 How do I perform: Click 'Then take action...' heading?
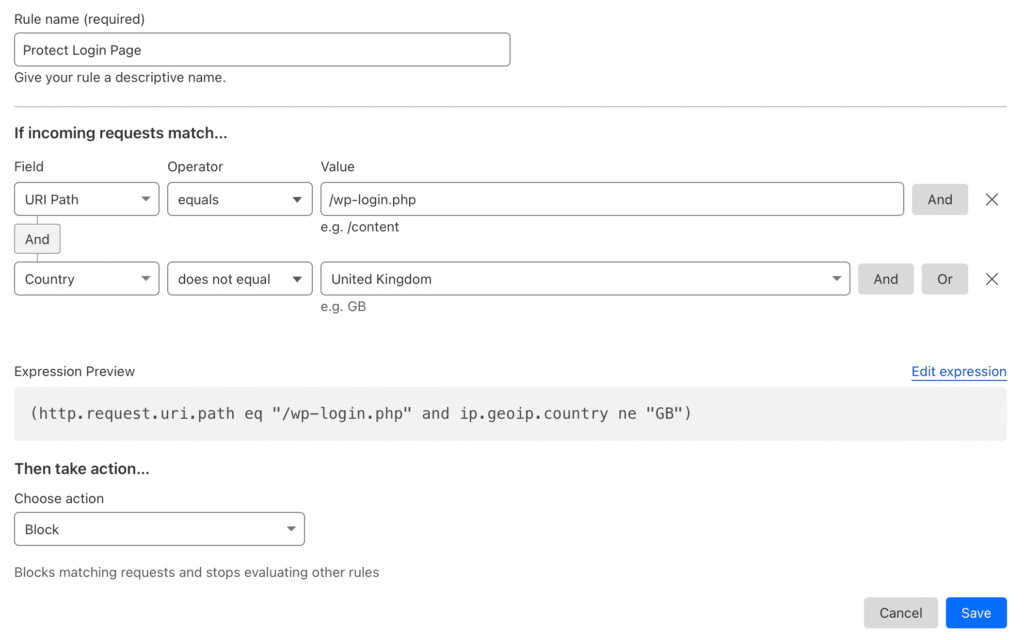(x=82, y=468)
